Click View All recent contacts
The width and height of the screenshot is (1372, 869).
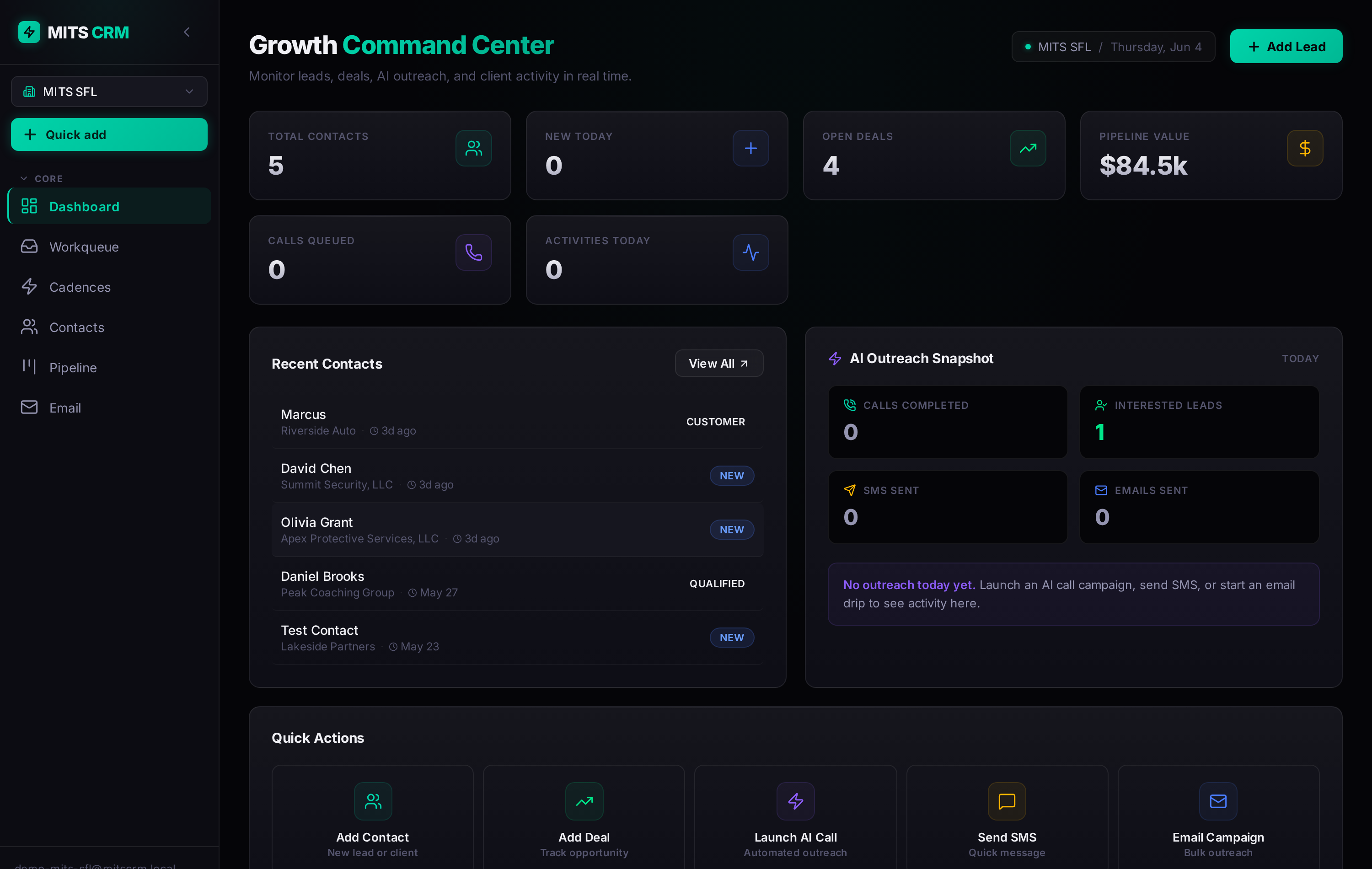(x=718, y=363)
